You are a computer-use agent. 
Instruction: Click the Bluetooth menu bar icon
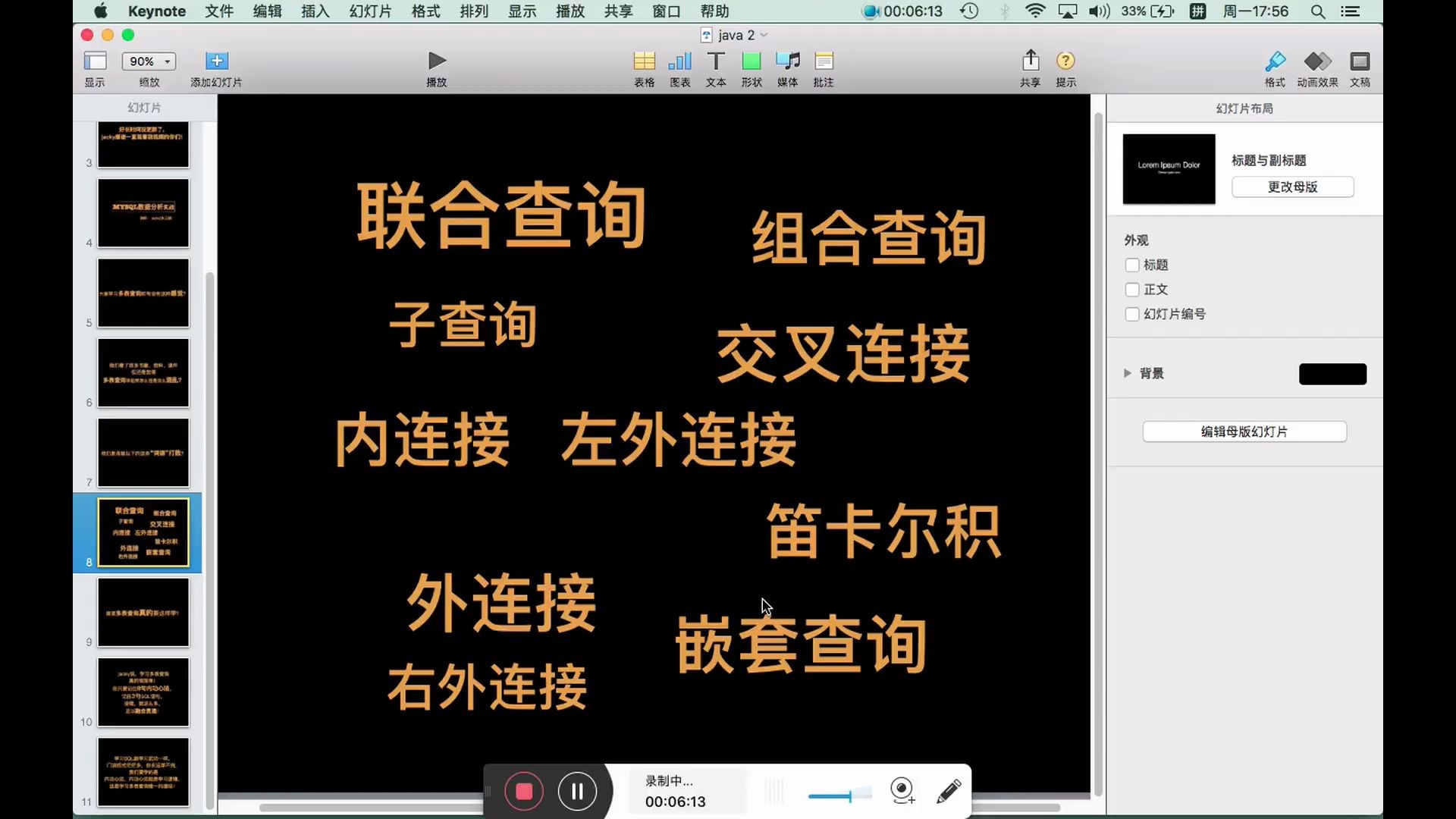1005,11
